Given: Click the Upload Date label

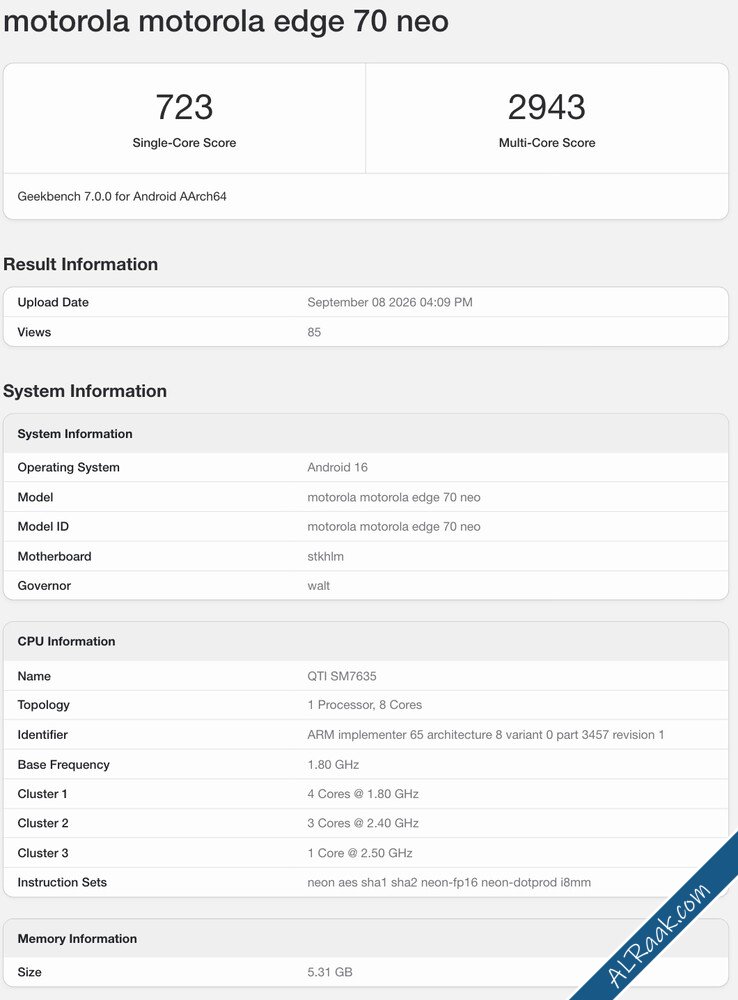Looking at the screenshot, I should pos(53,302).
